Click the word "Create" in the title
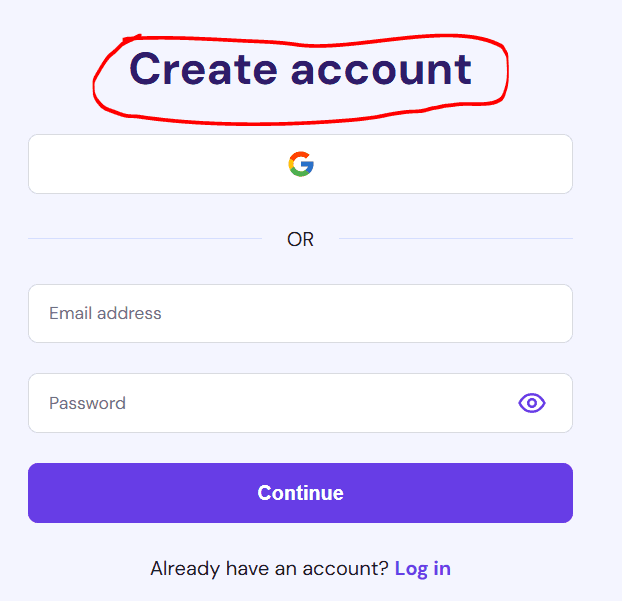 [x=203, y=69]
